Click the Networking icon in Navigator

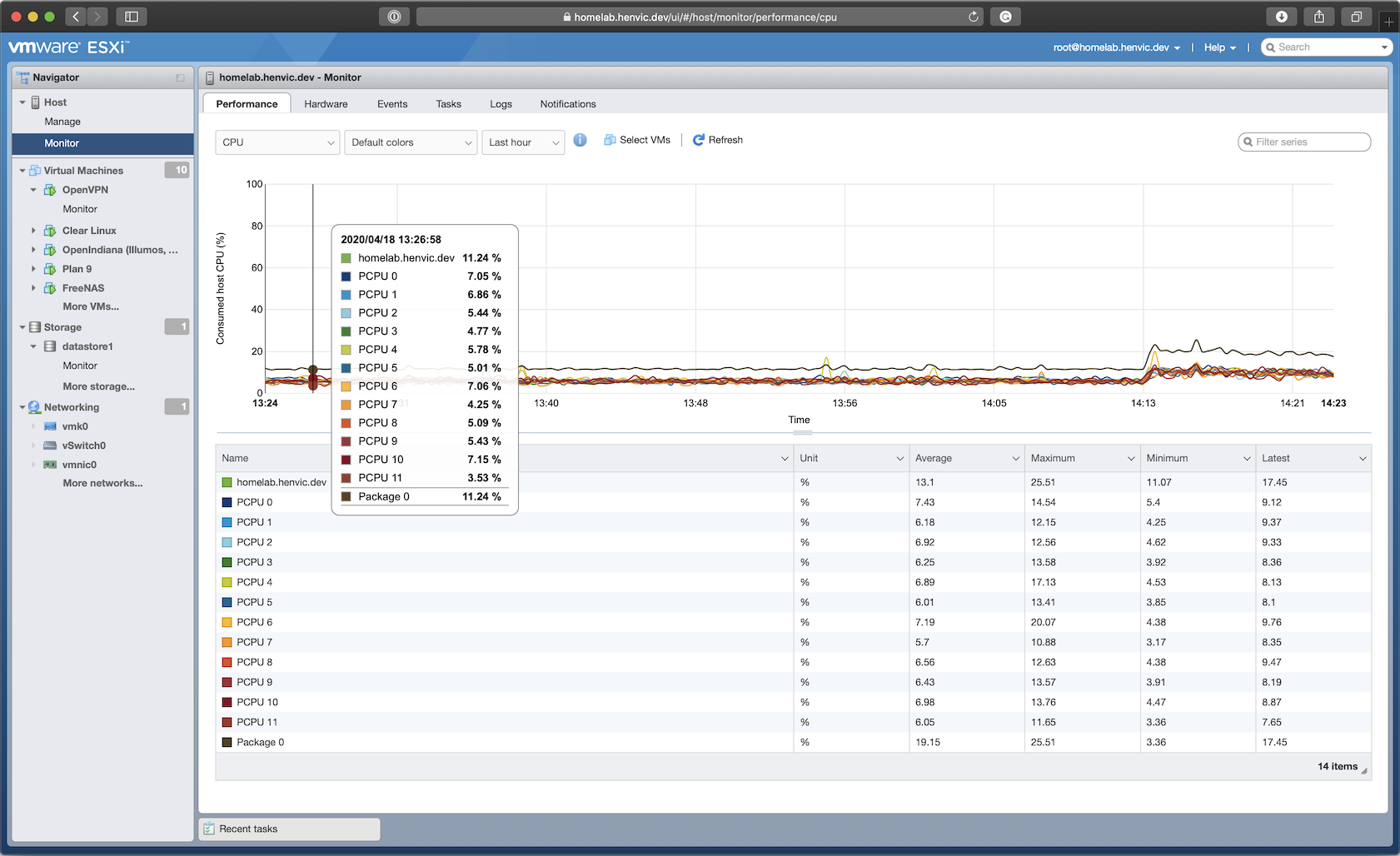[x=35, y=407]
